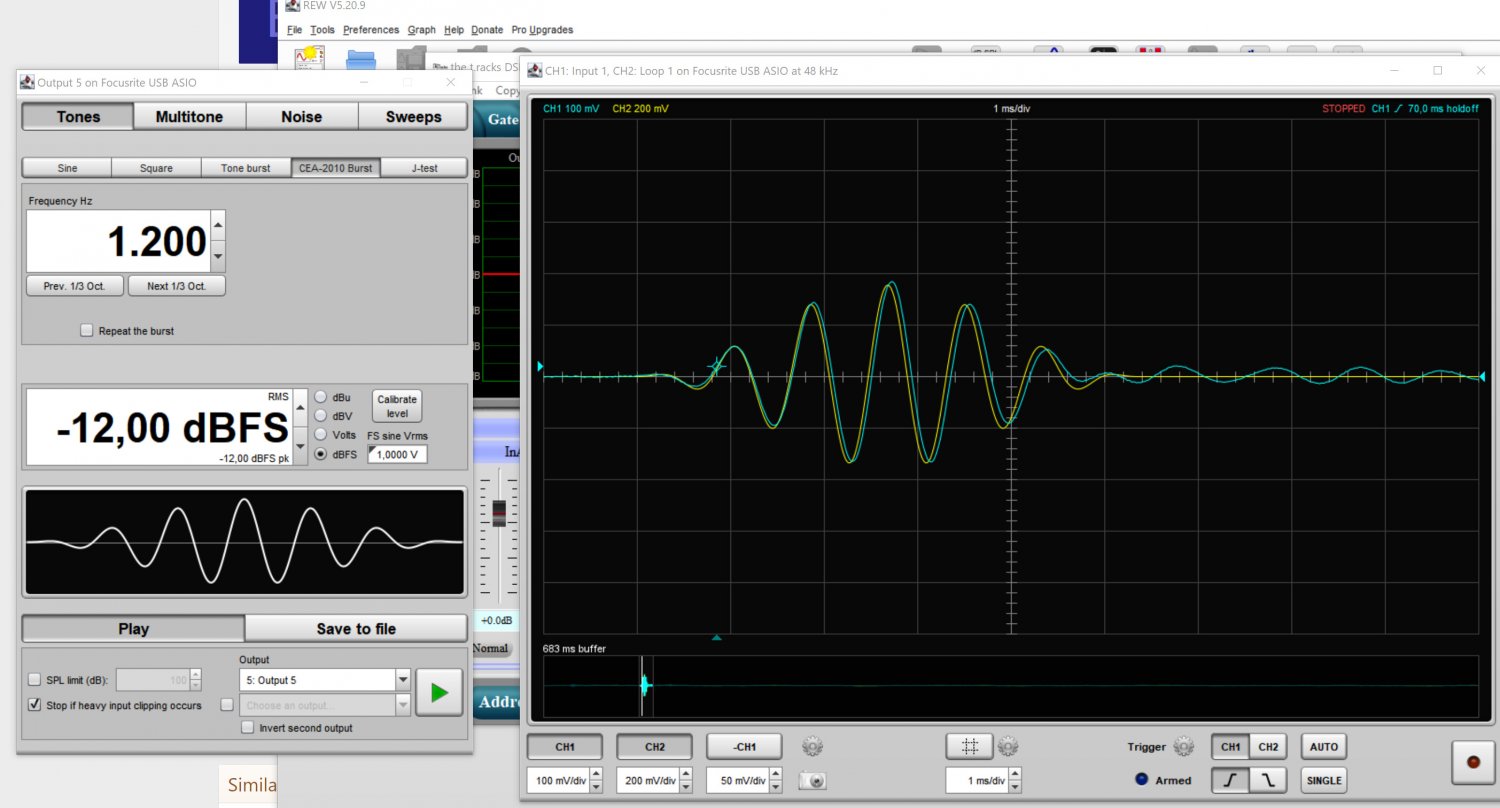Click the FS sine Vrms 1,0000 V field

[397, 454]
